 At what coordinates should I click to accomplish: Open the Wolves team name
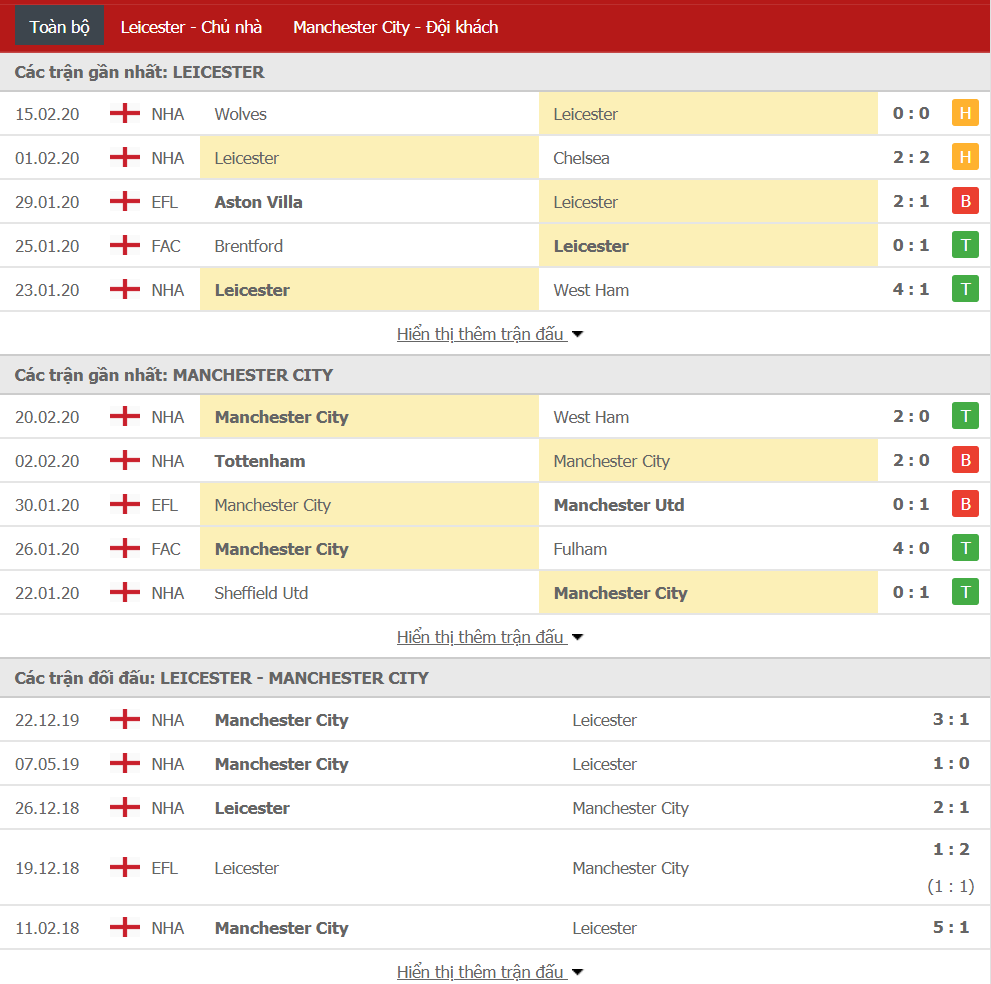pyautogui.click(x=240, y=114)
